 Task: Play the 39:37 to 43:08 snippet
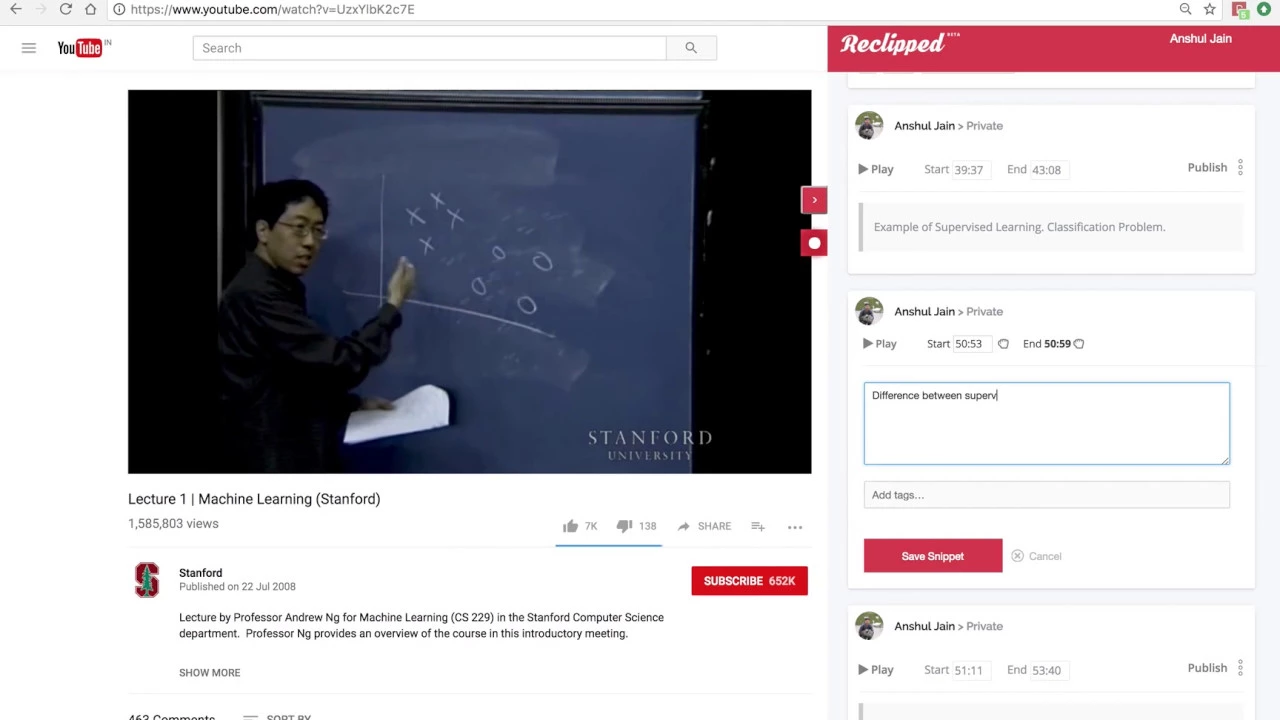coord(876,169)
